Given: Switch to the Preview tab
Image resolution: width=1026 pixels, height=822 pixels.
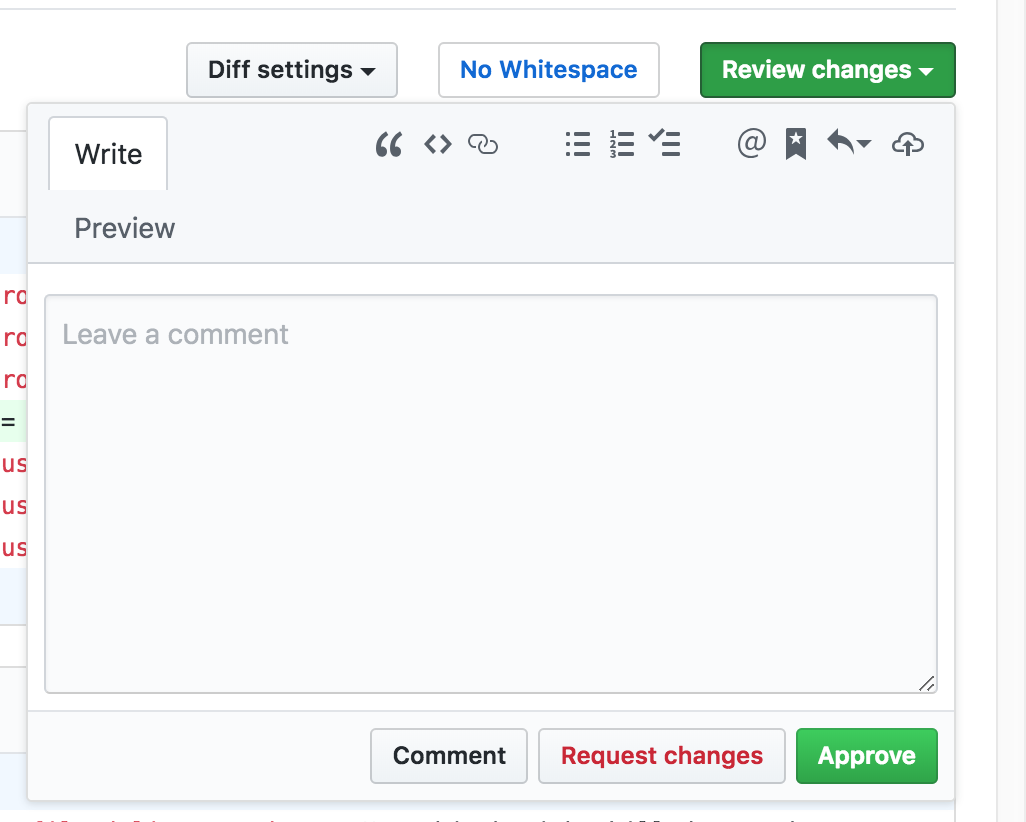Looking at the screenshot, I should [x=124, y=228].
